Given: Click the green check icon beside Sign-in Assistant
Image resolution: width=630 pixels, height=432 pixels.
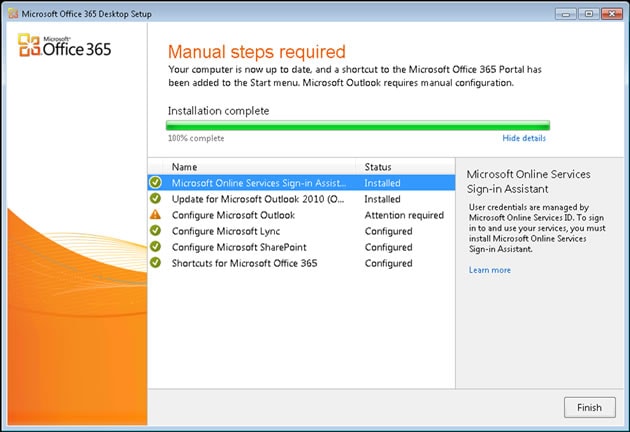Looking at the screenshot, I should pos(155,182).
